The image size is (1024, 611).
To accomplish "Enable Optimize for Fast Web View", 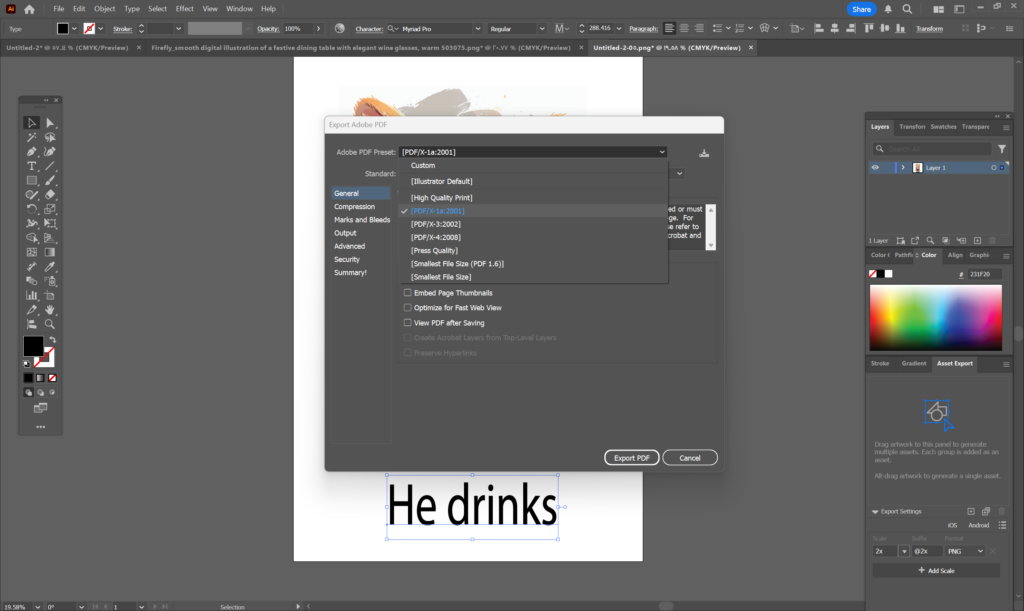I will tap(408, 307).
